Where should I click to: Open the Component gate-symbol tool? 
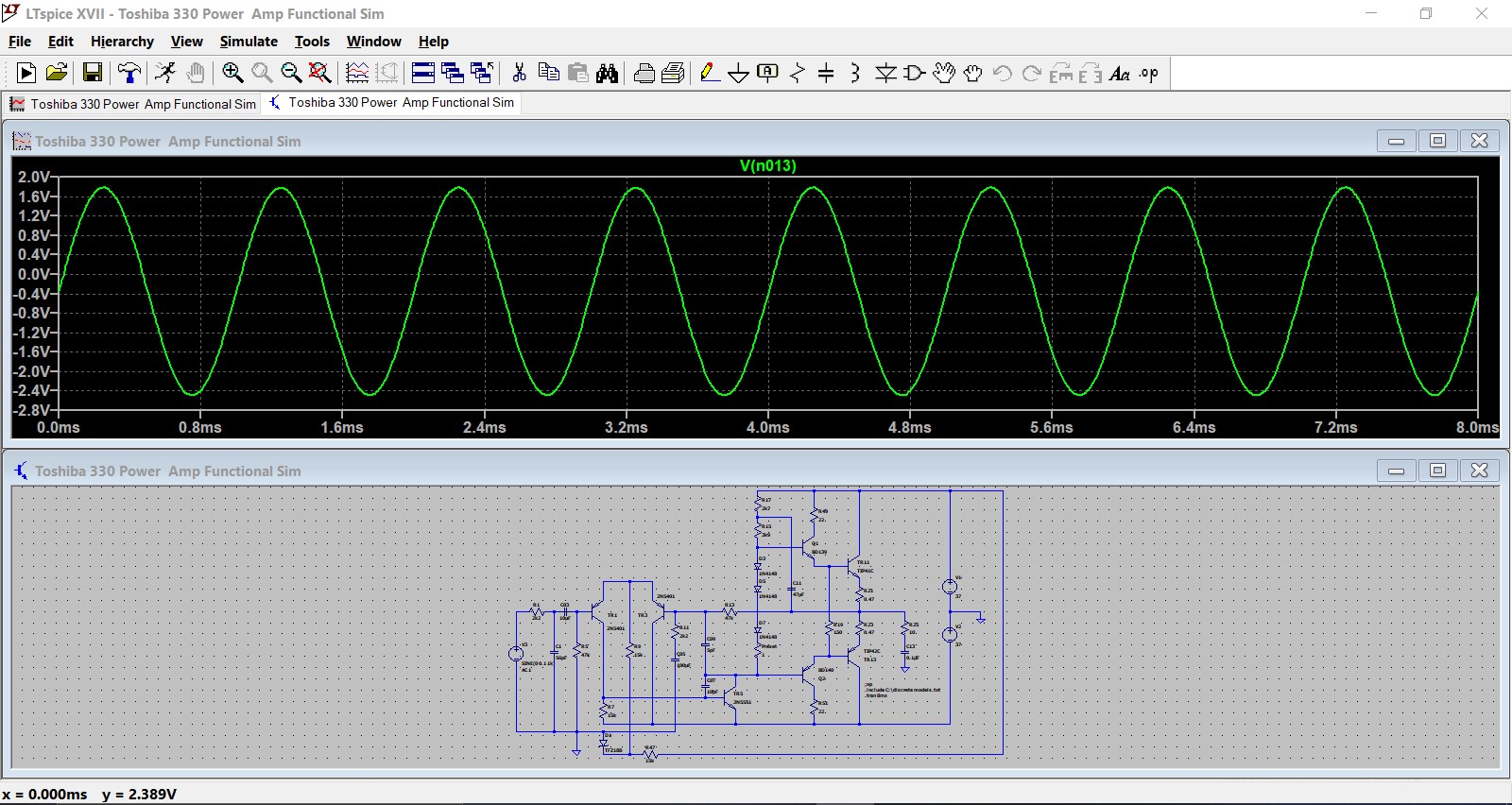point(914,73)
